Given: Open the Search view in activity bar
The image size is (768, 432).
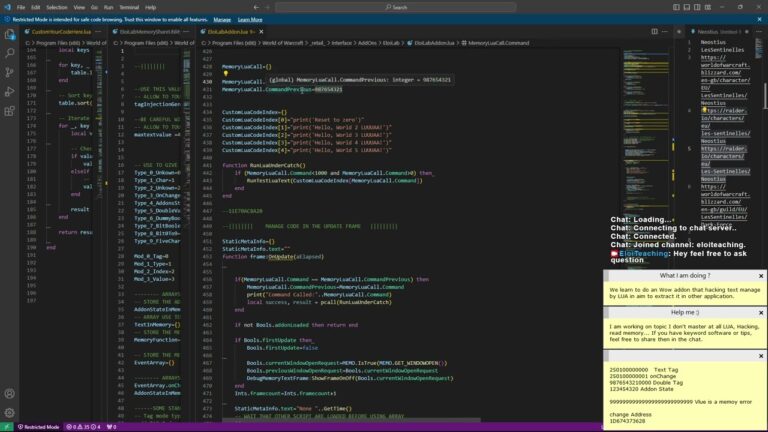Looking at the screenshot, I should point(9,53).
